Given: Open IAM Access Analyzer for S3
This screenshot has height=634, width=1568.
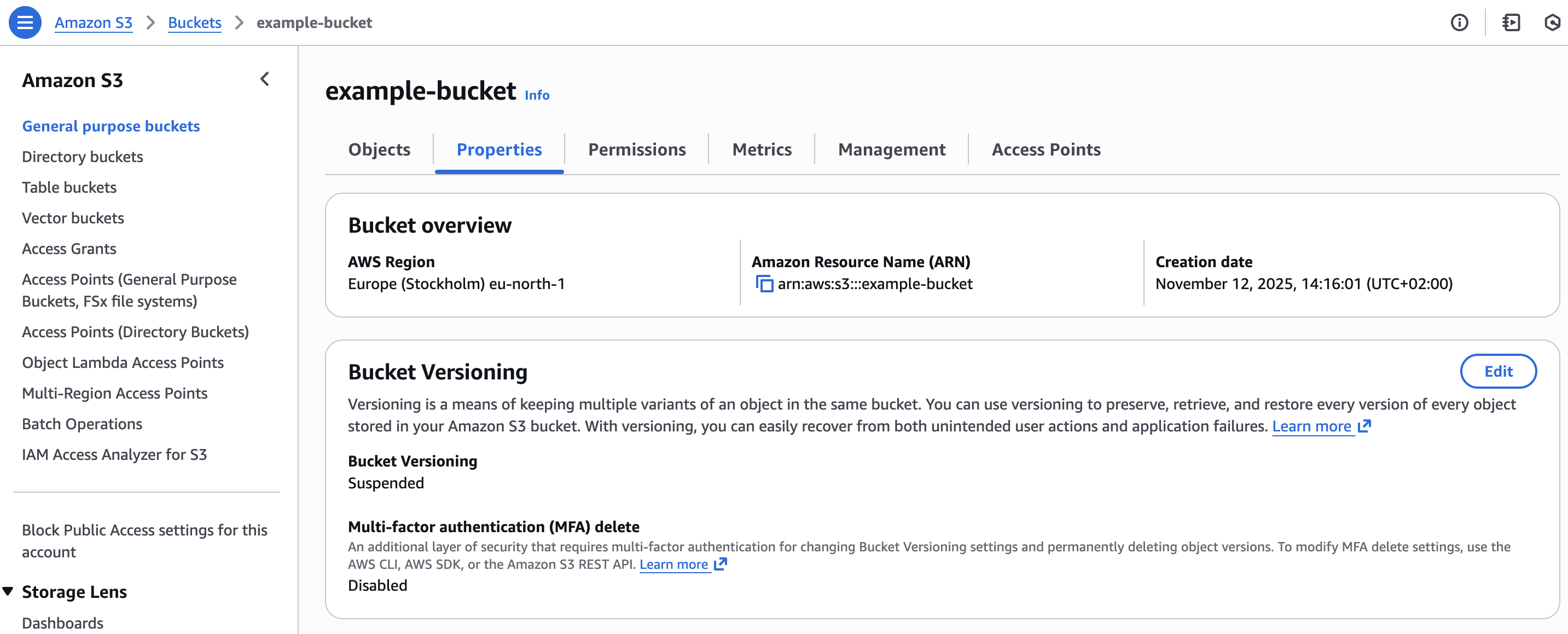Looking at the screenshot, I should point(114,454).
